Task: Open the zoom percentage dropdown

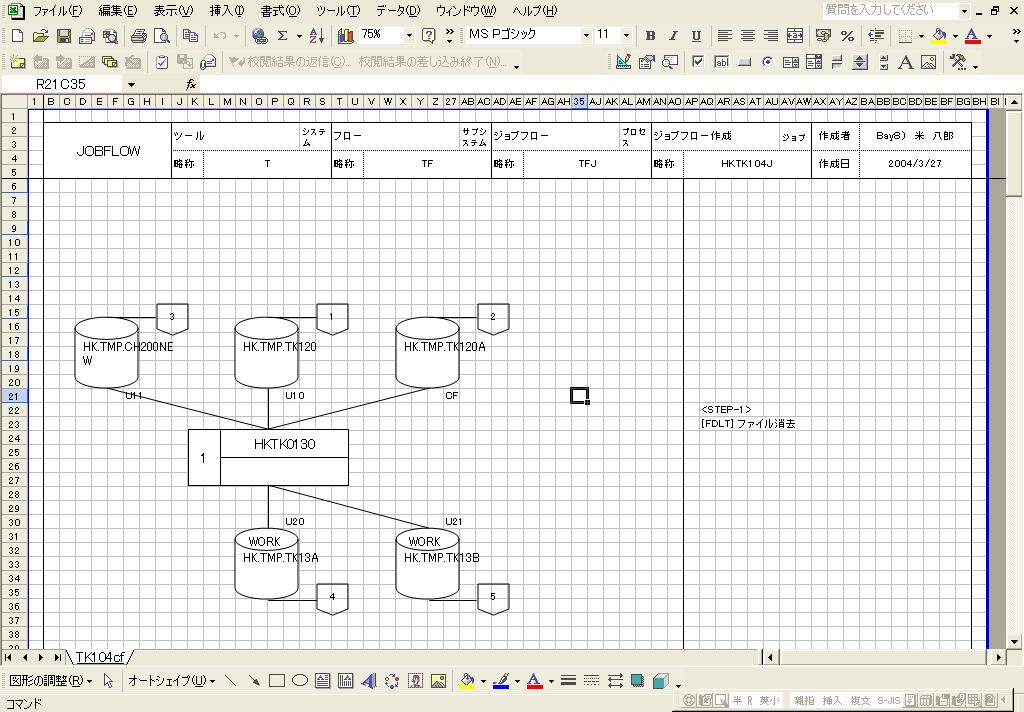Action: [409, 35]
